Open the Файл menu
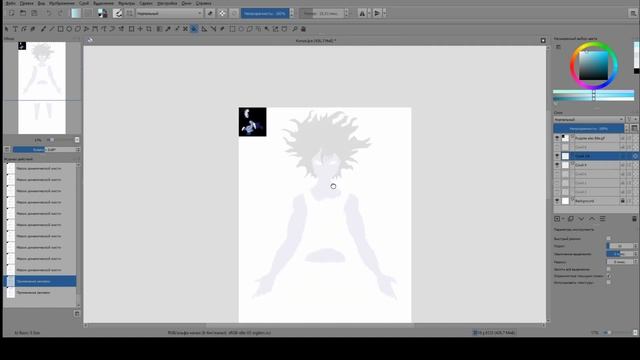This screenshot has width=640, height=360. 11,3
